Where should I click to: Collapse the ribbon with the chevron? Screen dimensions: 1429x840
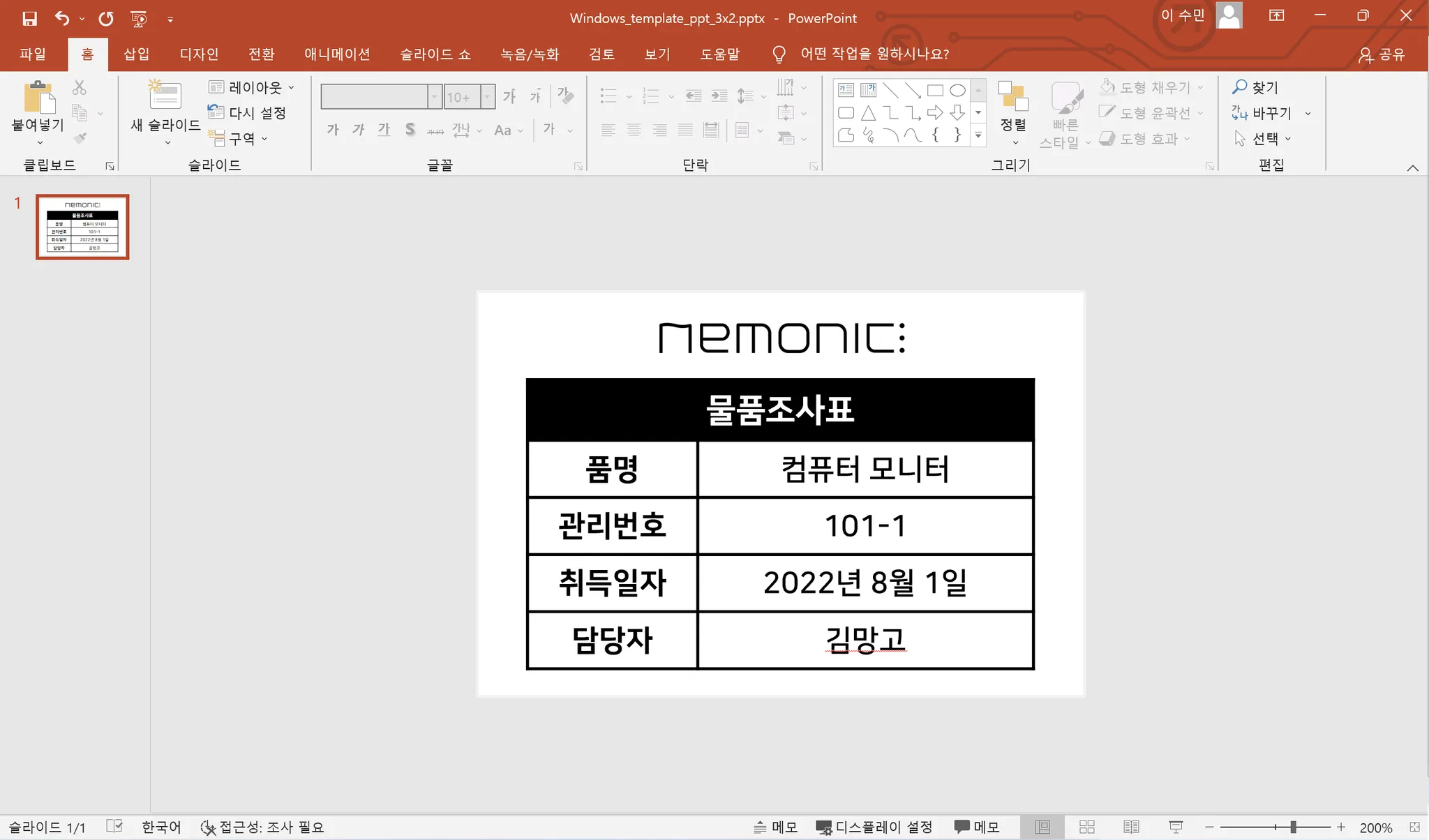coord(1412,167)
